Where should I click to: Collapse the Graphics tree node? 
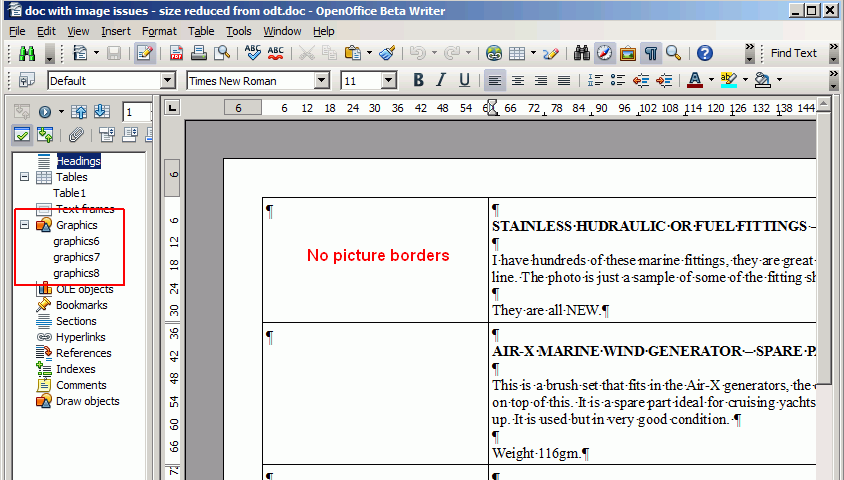click(x=24, y=224)
